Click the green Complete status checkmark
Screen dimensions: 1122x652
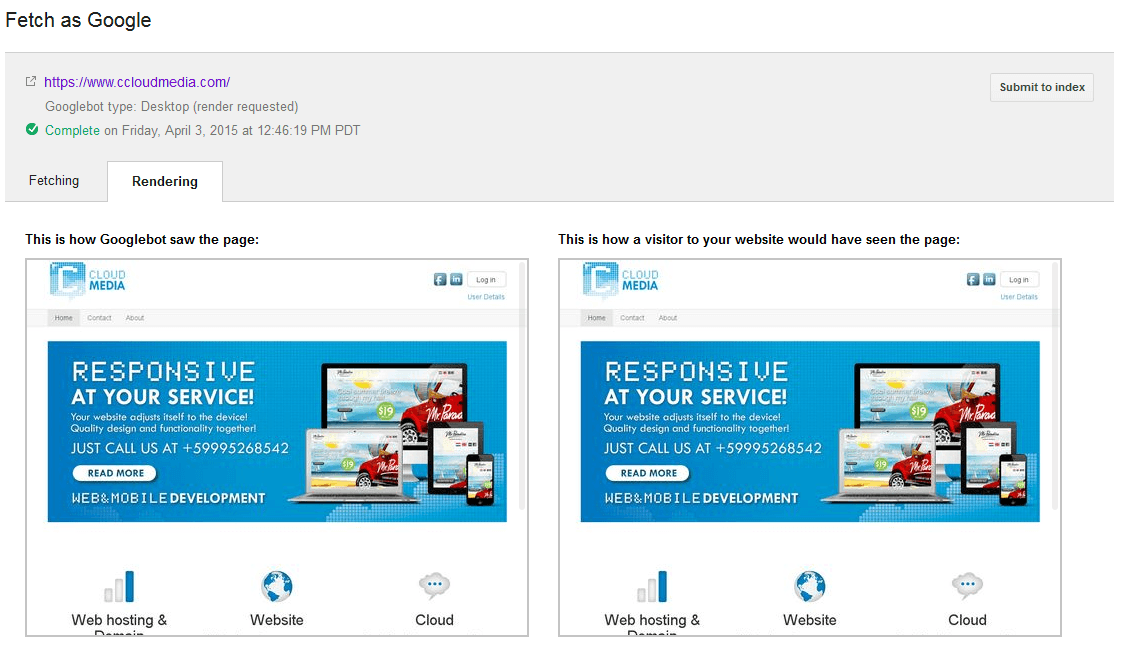pos(32,130)
